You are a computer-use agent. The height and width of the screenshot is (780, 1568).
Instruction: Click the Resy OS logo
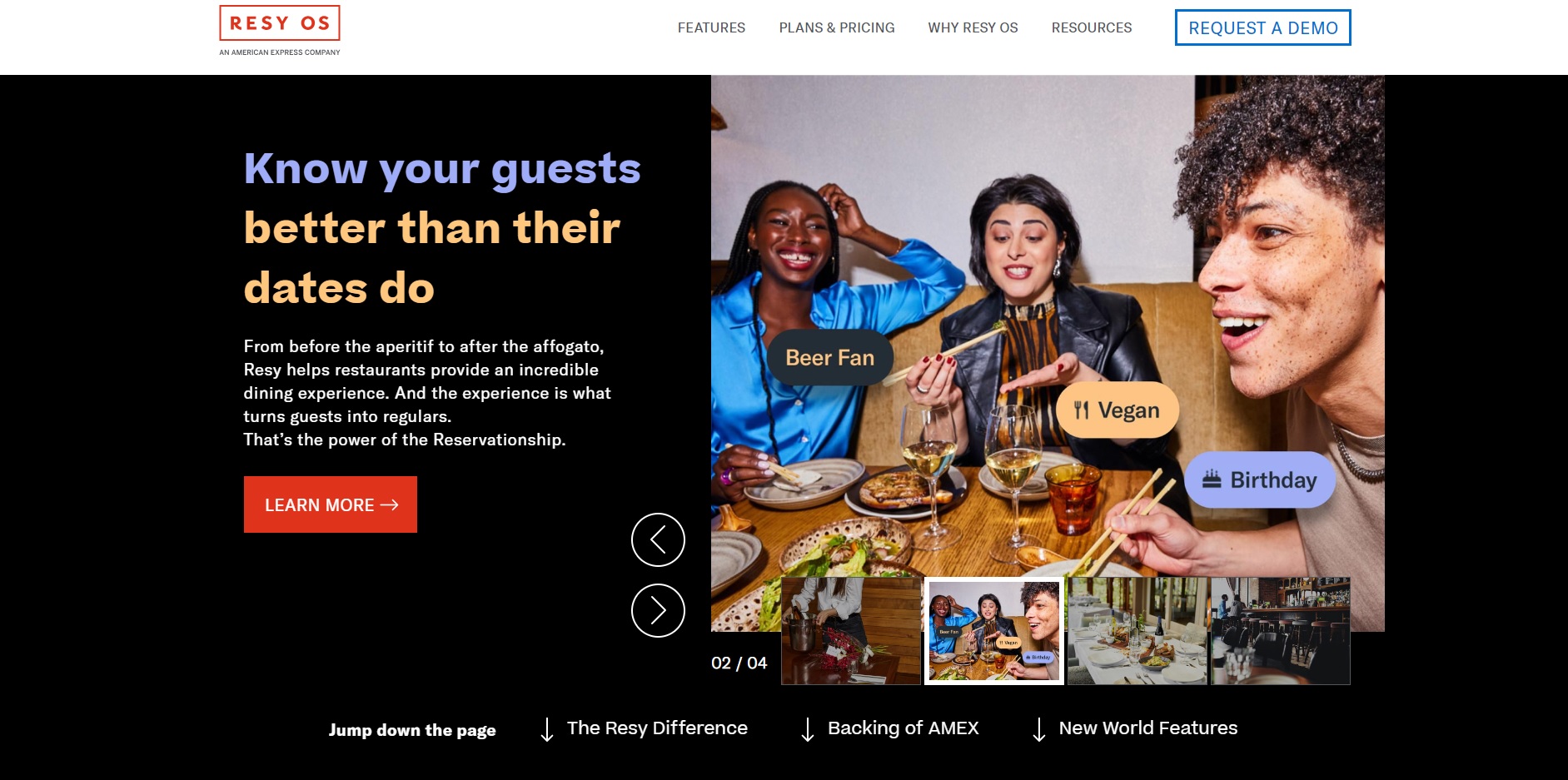pos(280,31)
